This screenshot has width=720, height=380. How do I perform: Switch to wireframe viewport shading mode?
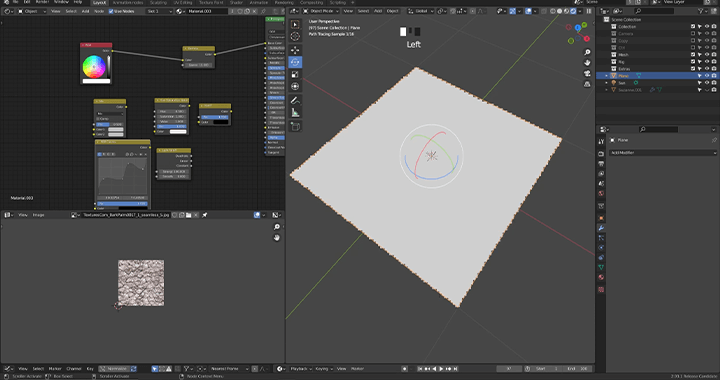pos(553,11)
